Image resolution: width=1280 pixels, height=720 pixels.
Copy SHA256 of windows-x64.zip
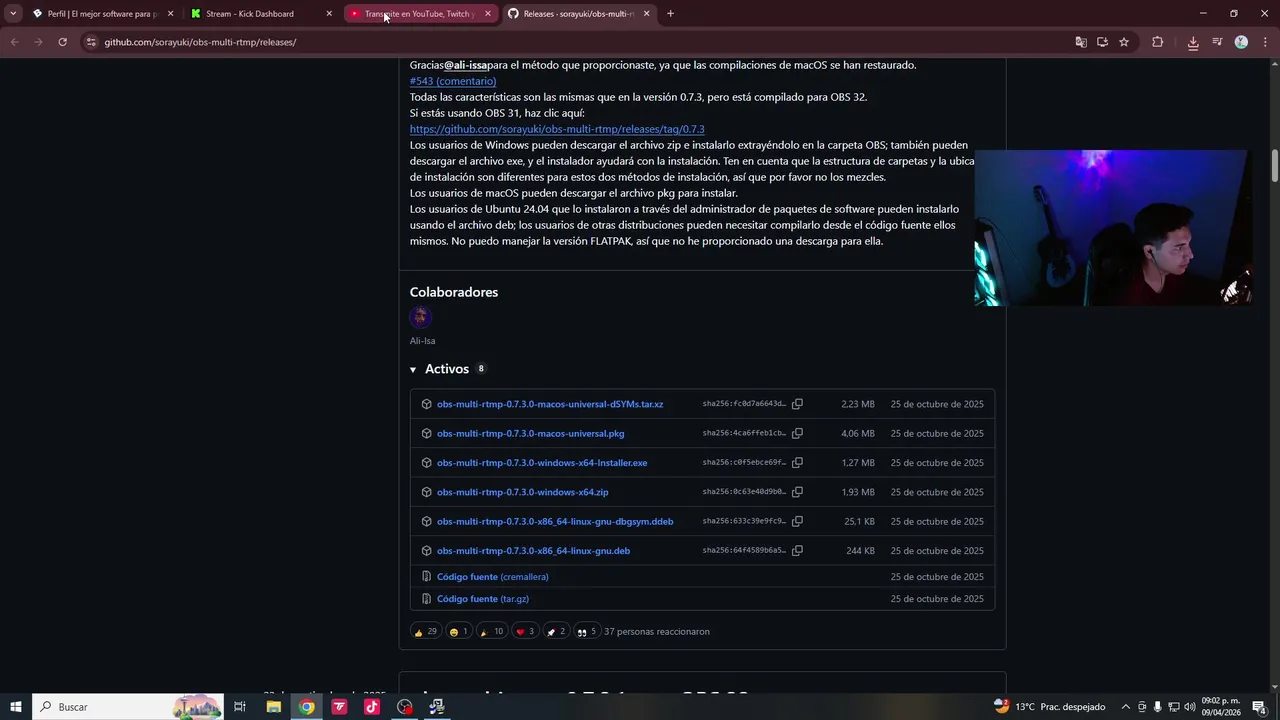pos(797,492)
